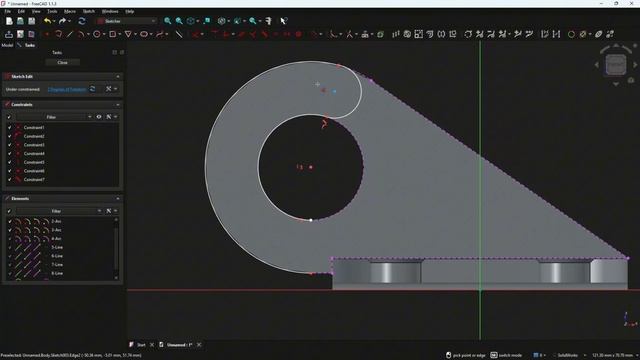Toggle constraints visibility eye icon
The width and height of the screenshot is (640, 360).
pos(99,117)
